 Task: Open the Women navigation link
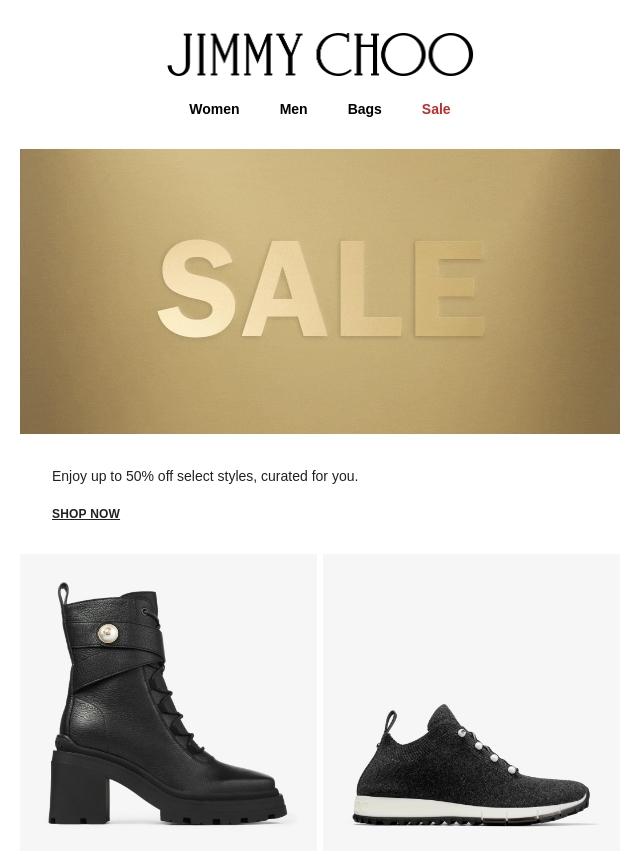[x=214, y=109]
